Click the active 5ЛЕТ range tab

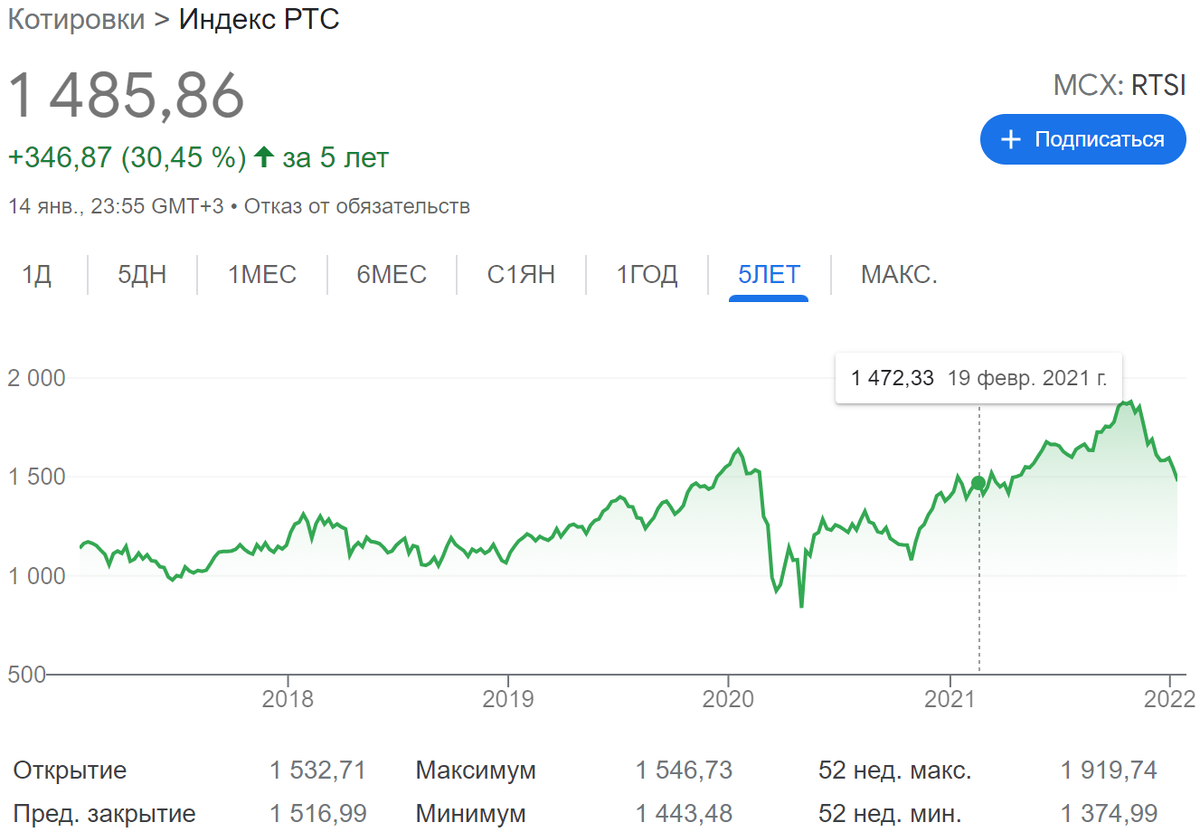pyautogui.click(x=768, y=274)
